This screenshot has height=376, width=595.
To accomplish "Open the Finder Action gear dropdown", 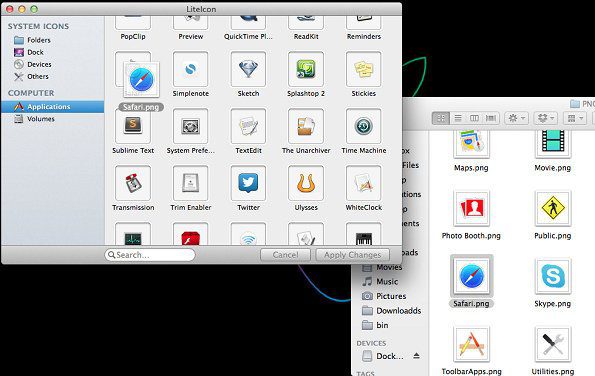I will pos(516,118).
